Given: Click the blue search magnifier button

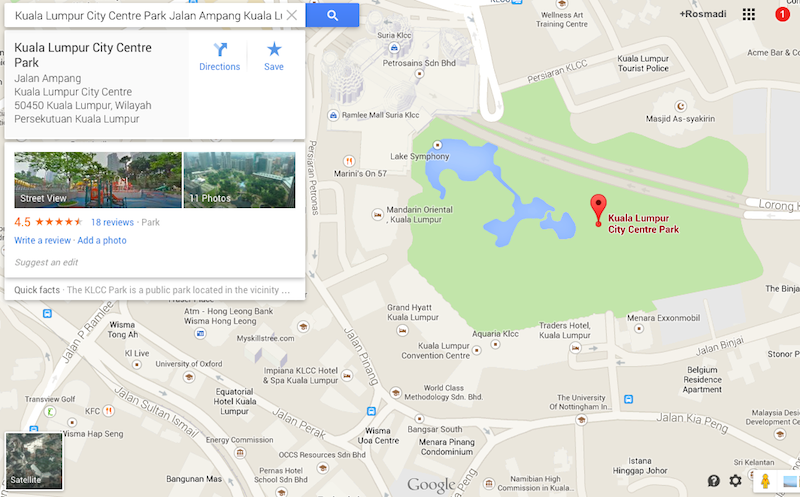Looking at the screenshot, I should click(x=332, y=15).
